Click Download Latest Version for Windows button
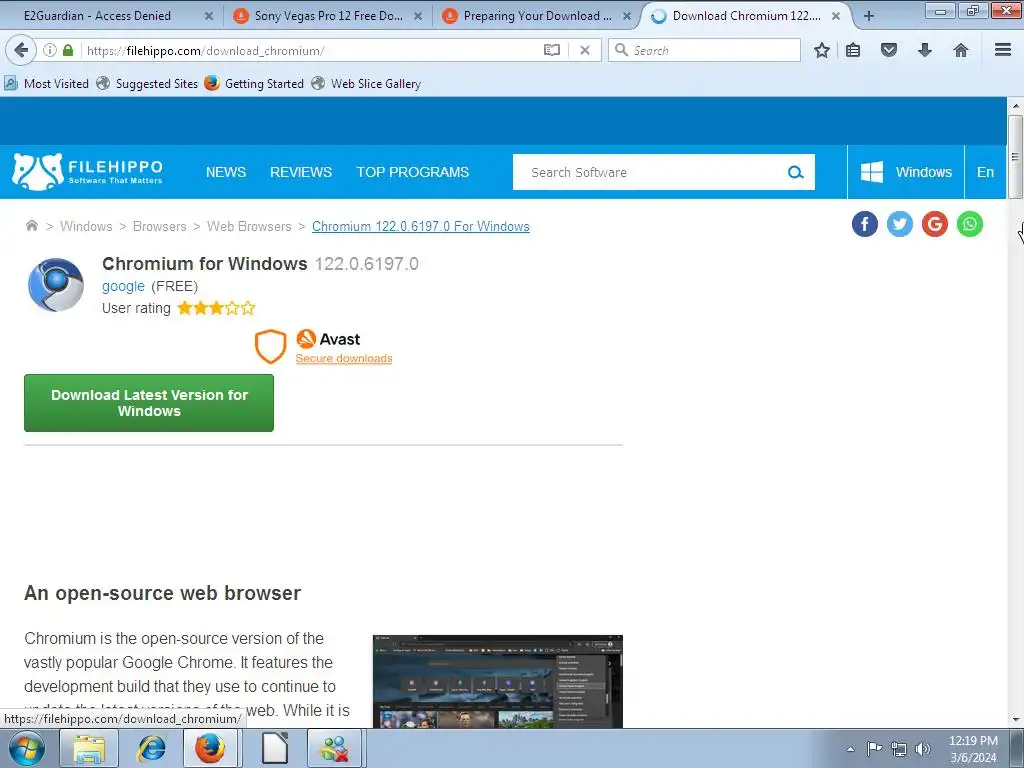 click(149, 403)
